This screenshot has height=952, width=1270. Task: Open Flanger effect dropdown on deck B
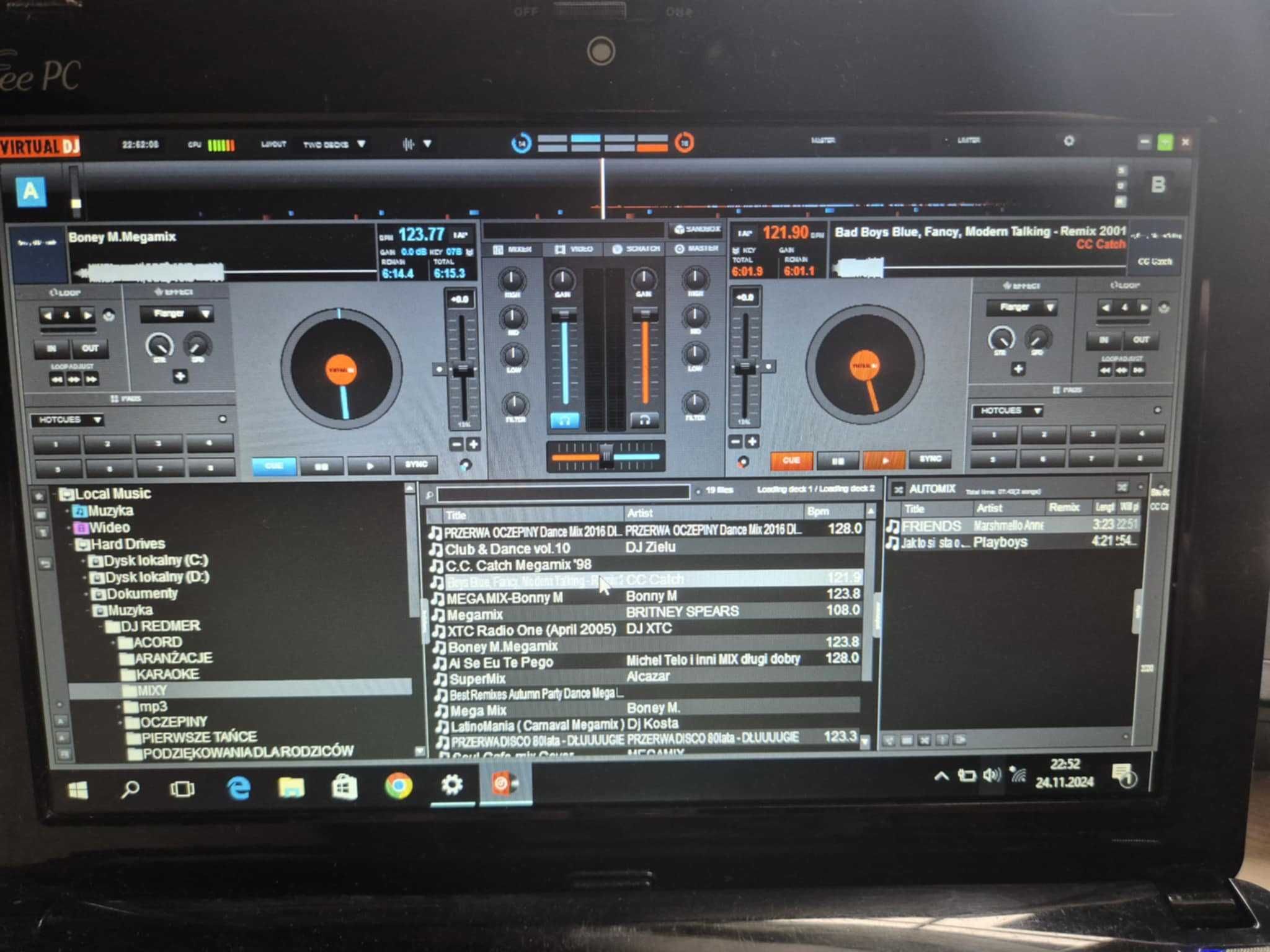click(x=1021, y=307)
